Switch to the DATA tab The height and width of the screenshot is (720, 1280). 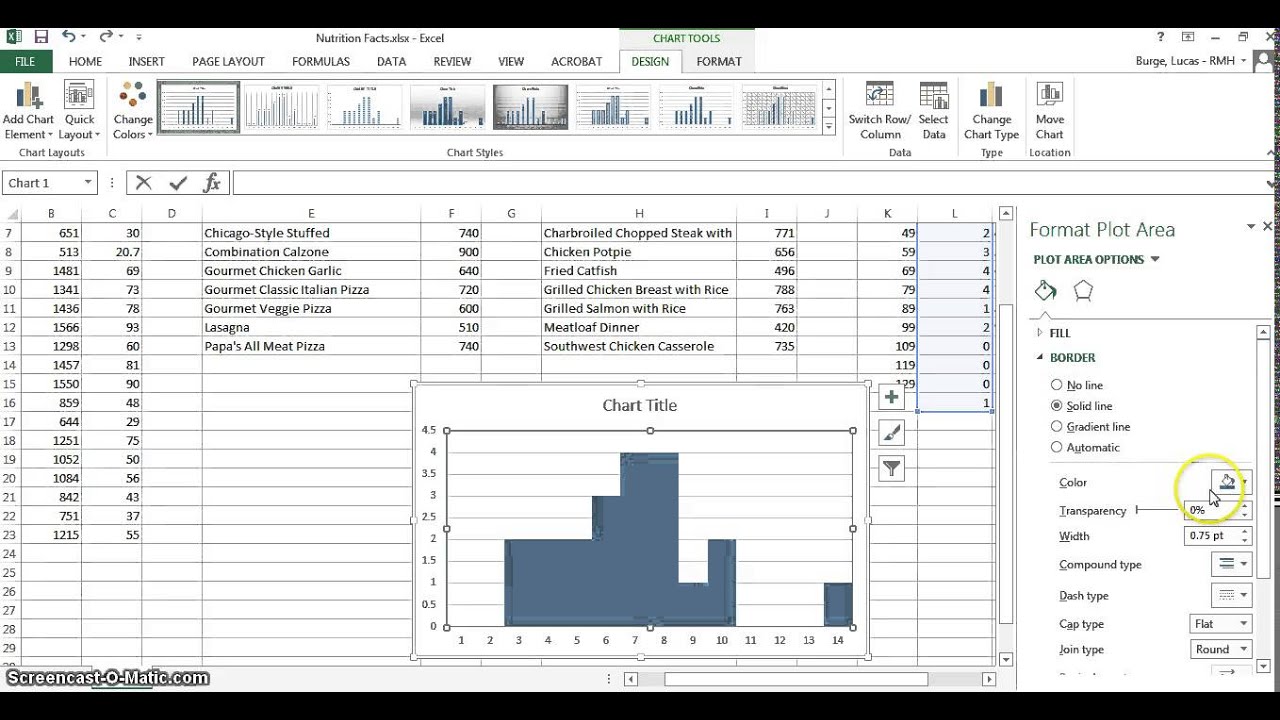coord(391,62)
